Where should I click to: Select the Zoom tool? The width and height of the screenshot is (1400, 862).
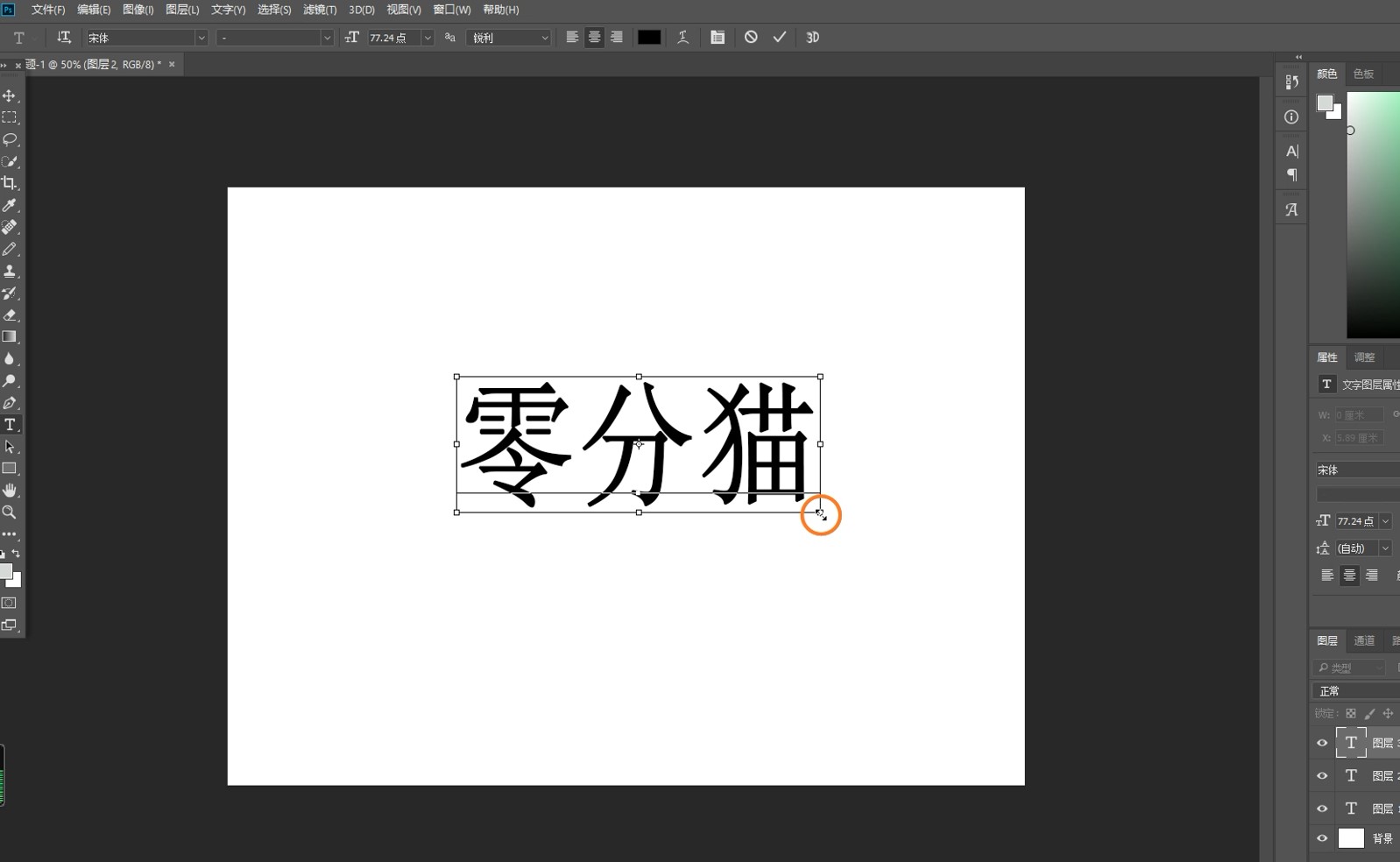(x=10, y=512)
